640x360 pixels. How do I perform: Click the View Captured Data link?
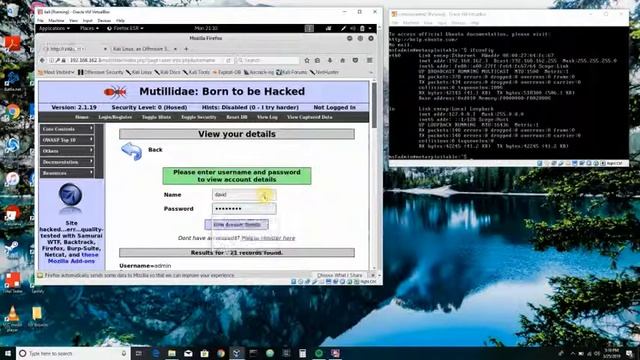309,117
